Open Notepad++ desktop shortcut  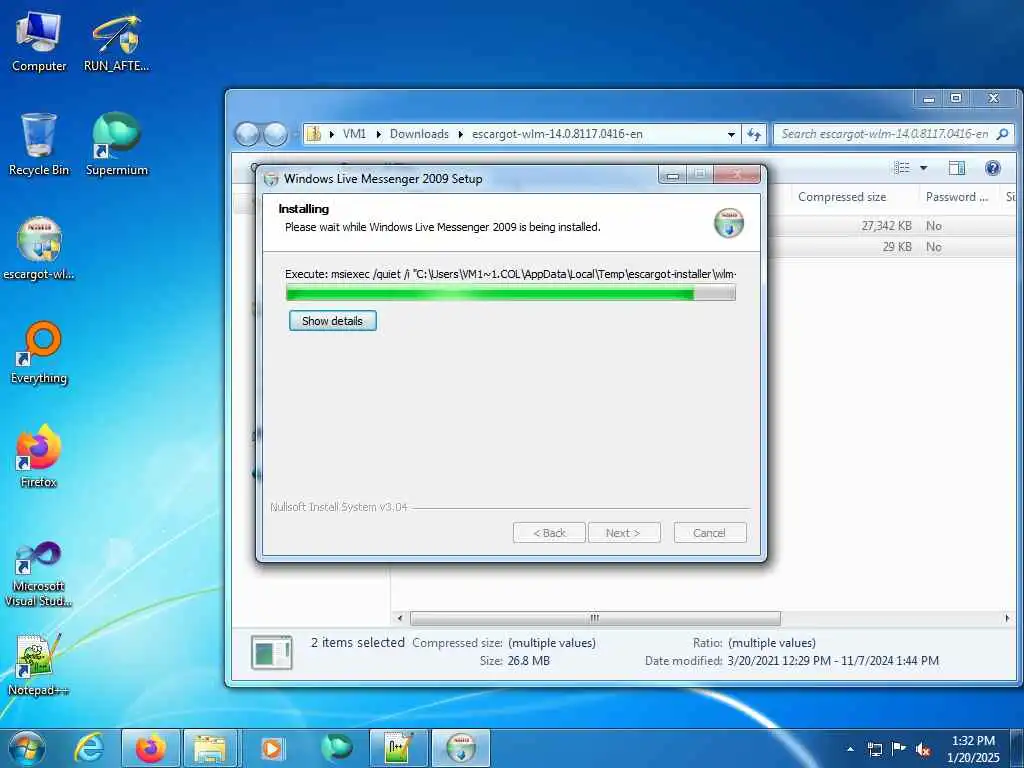pyautogui.click(x=39, y=665)
